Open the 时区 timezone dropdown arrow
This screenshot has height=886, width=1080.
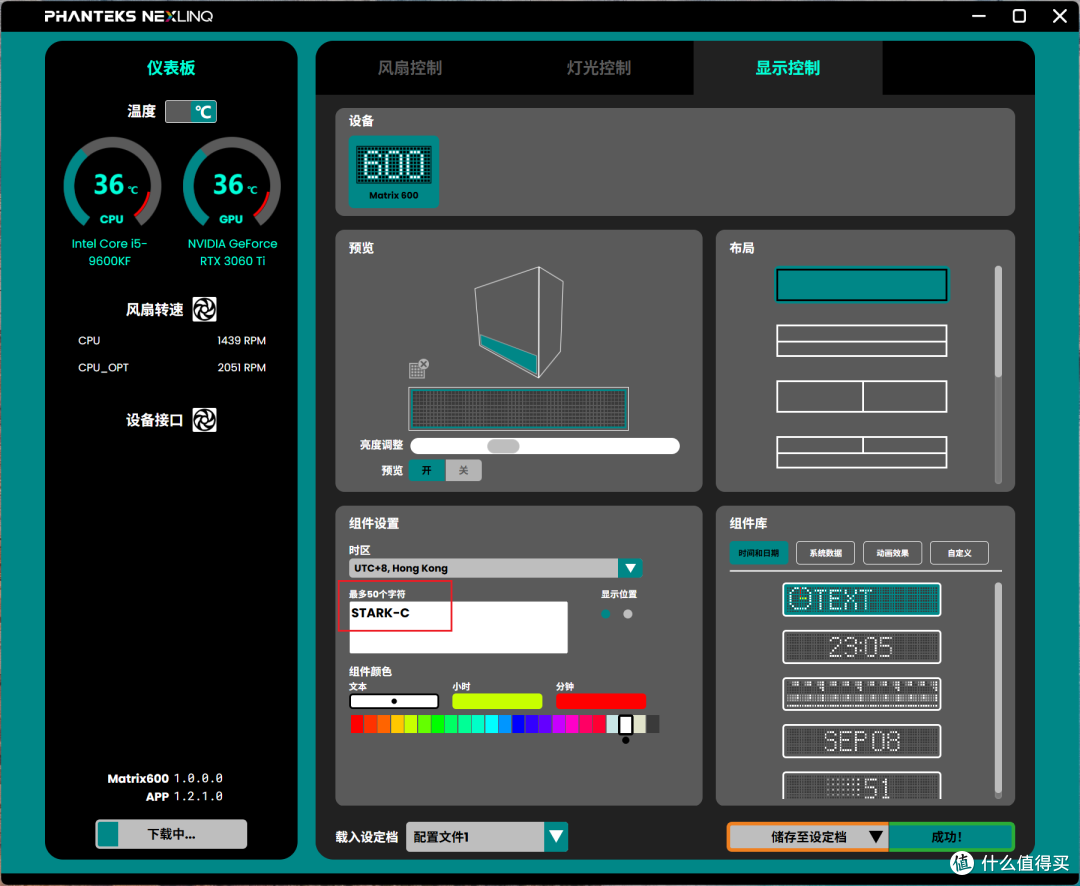[x=630, y=568]
